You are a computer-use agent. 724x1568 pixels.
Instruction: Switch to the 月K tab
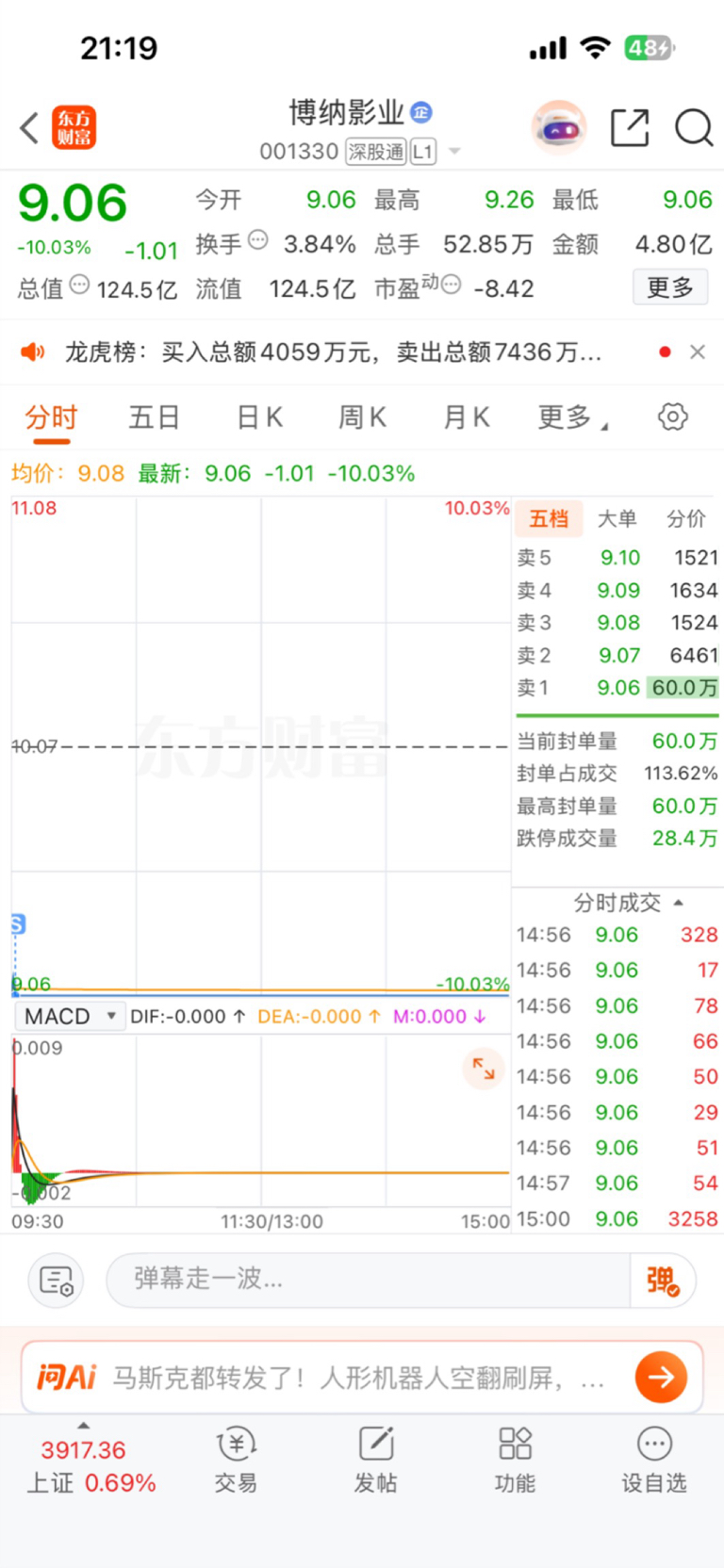[x=467, y=417]
